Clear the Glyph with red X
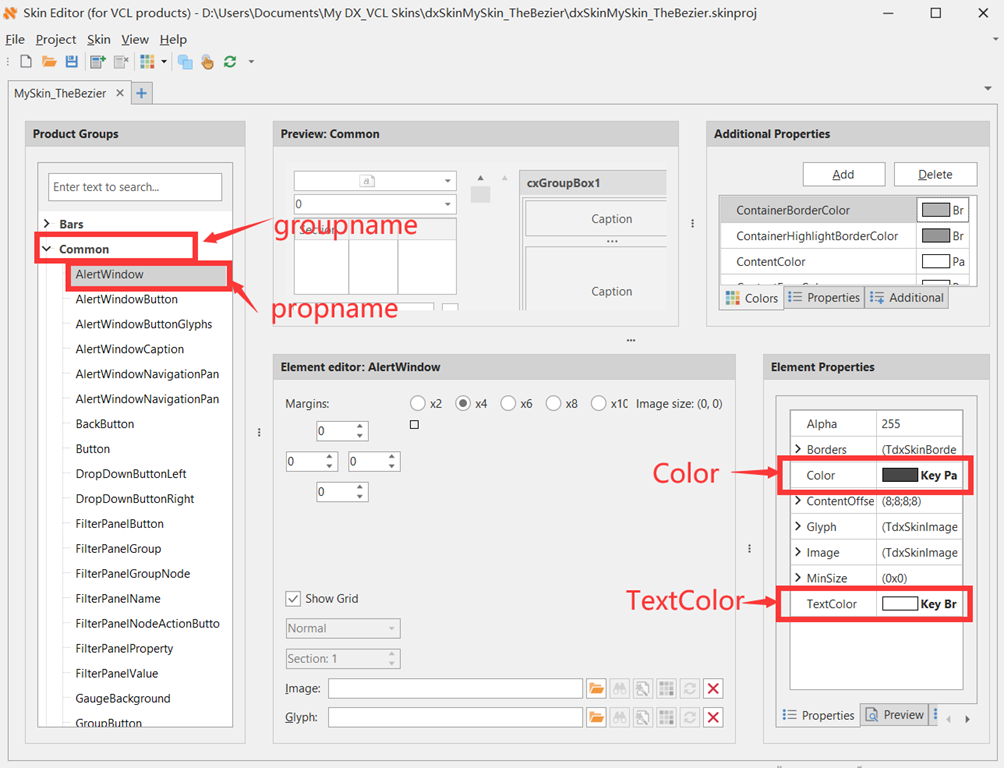Viewport: 1004px width, 768px height. [713, 717]
